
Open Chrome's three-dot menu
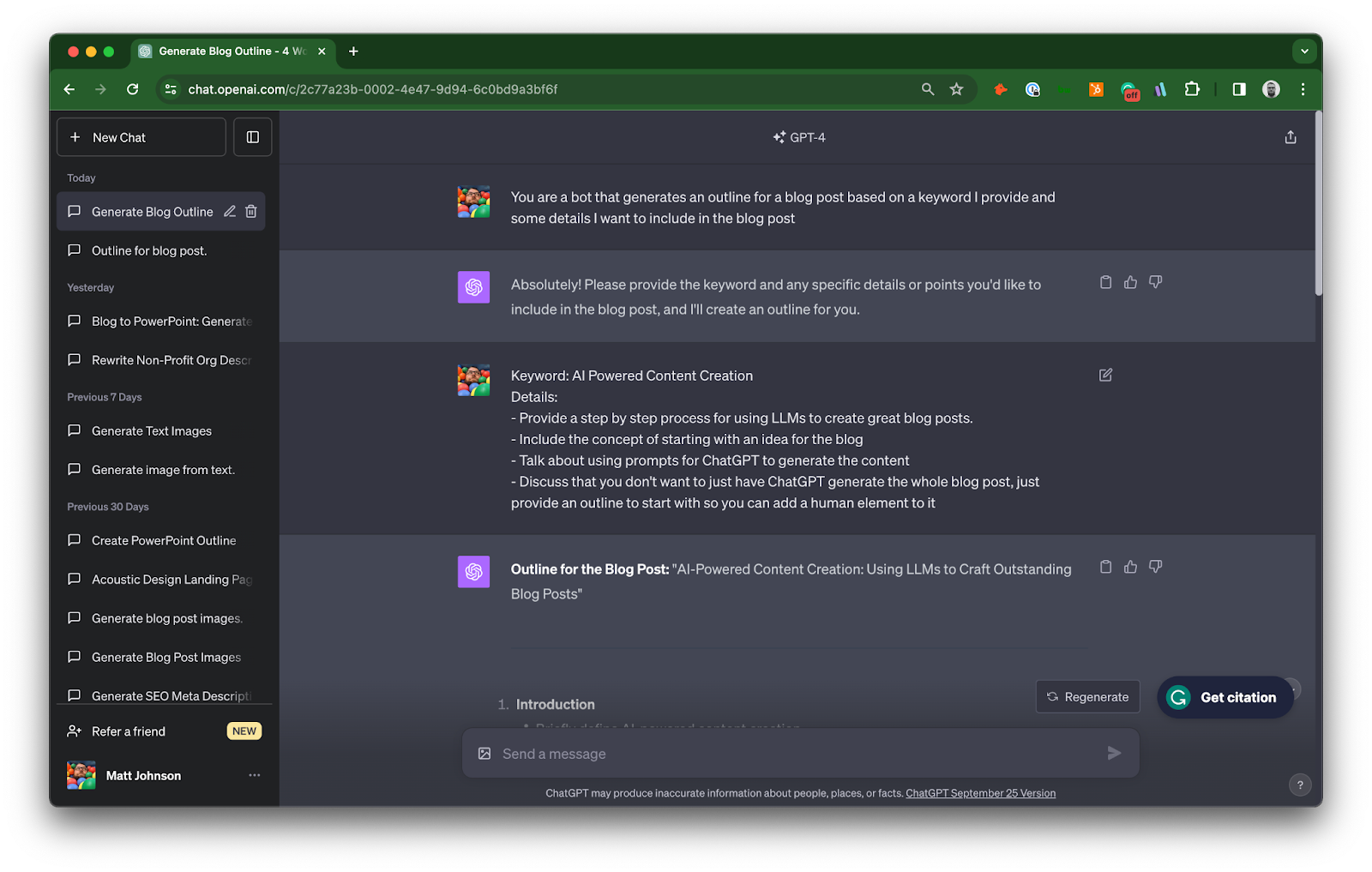tap(1303, 89)
